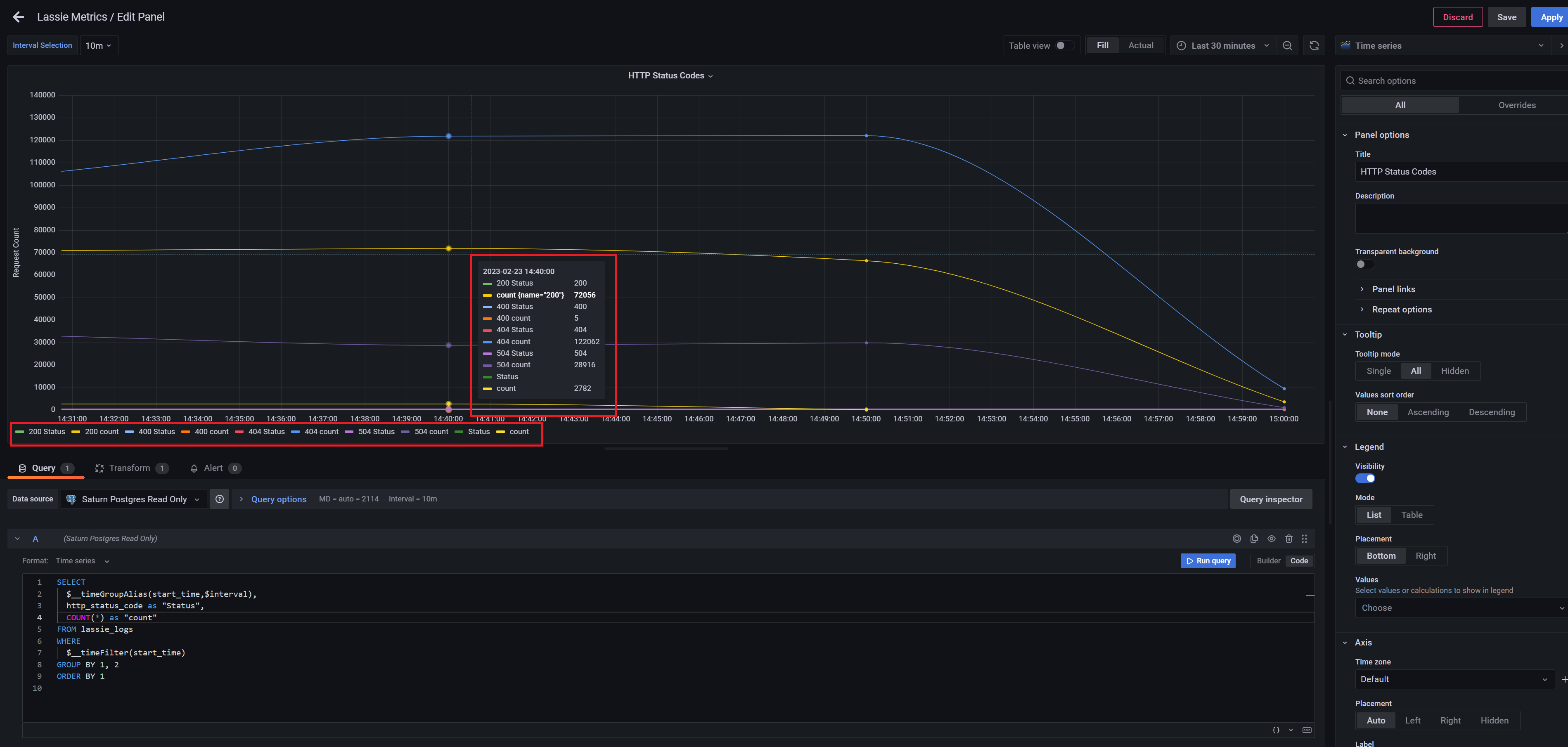Select Single tooltip mode
Viewport: 1568px width, 747px height.
pyautogui.click(x=1378, y=371)
